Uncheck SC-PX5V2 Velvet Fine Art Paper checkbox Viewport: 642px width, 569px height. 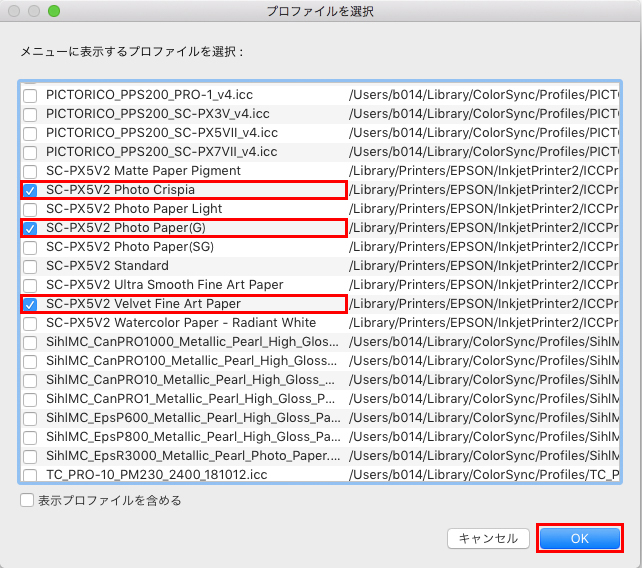30,305
